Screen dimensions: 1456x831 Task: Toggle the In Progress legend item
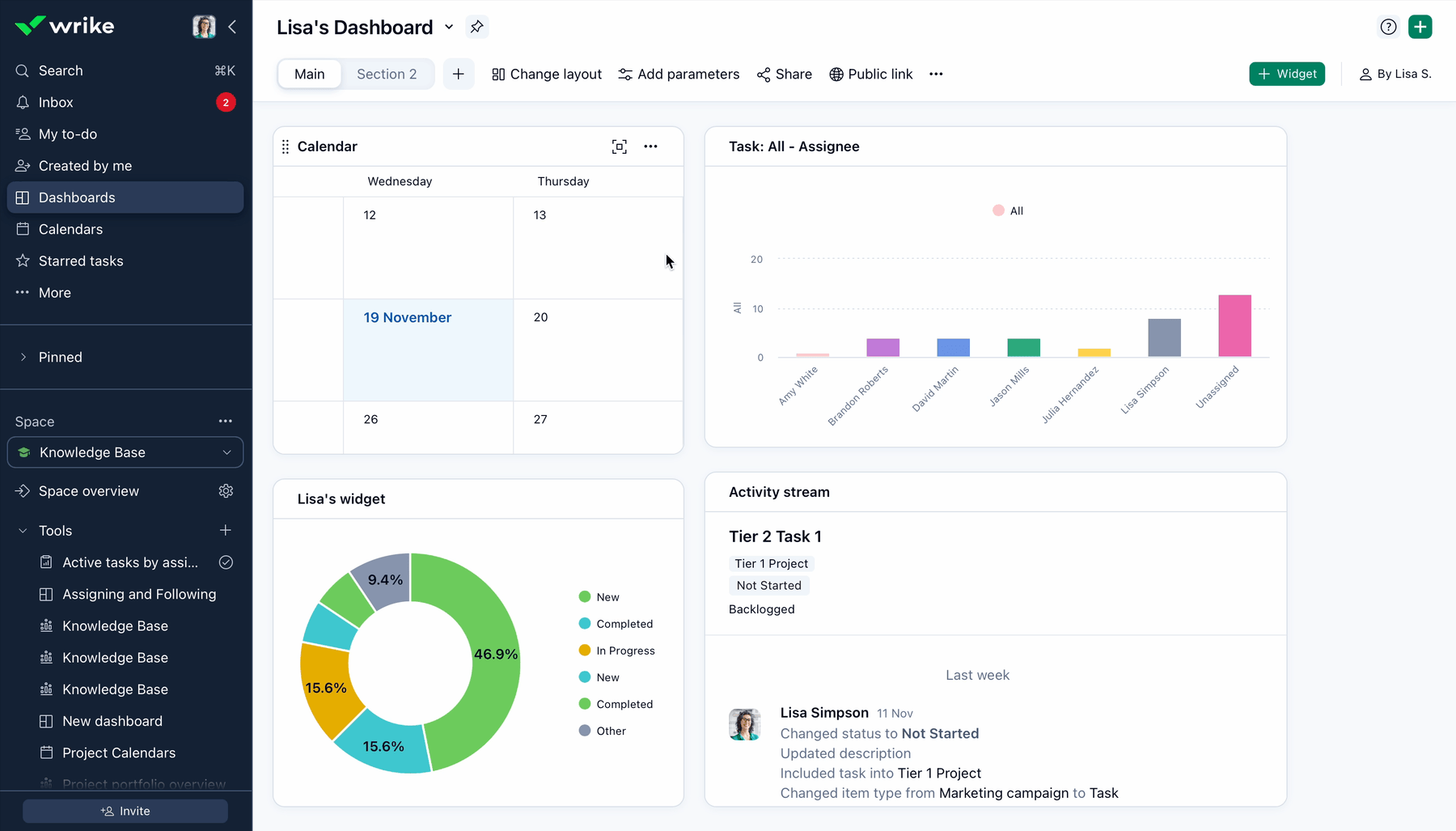click(617, 651)
